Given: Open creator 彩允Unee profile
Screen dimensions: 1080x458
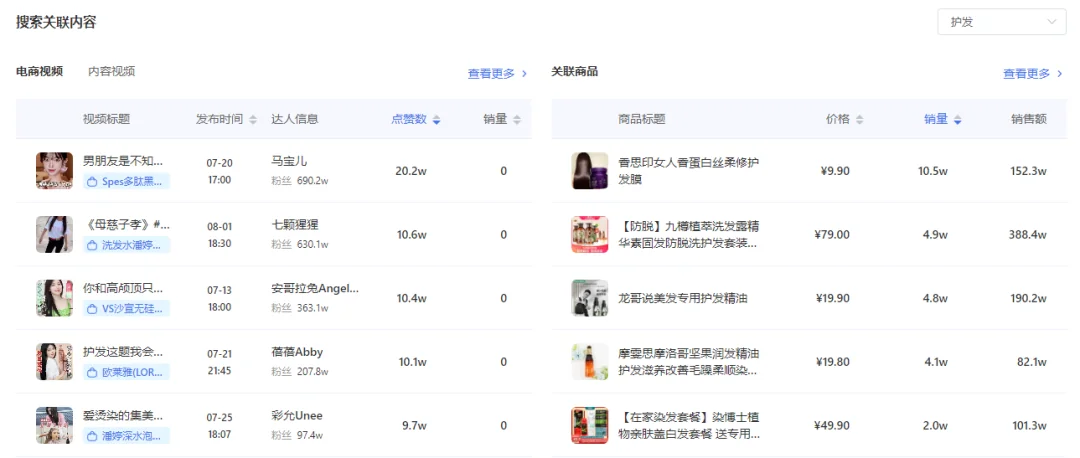Looking at the screenshot, I should point(297,415).
